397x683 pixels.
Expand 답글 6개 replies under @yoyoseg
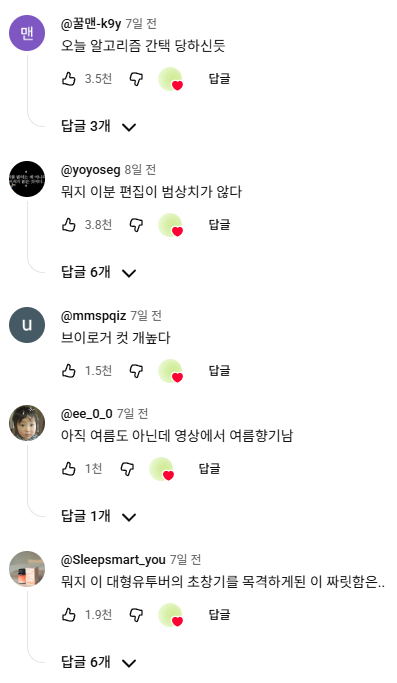[x=98, y=272]
